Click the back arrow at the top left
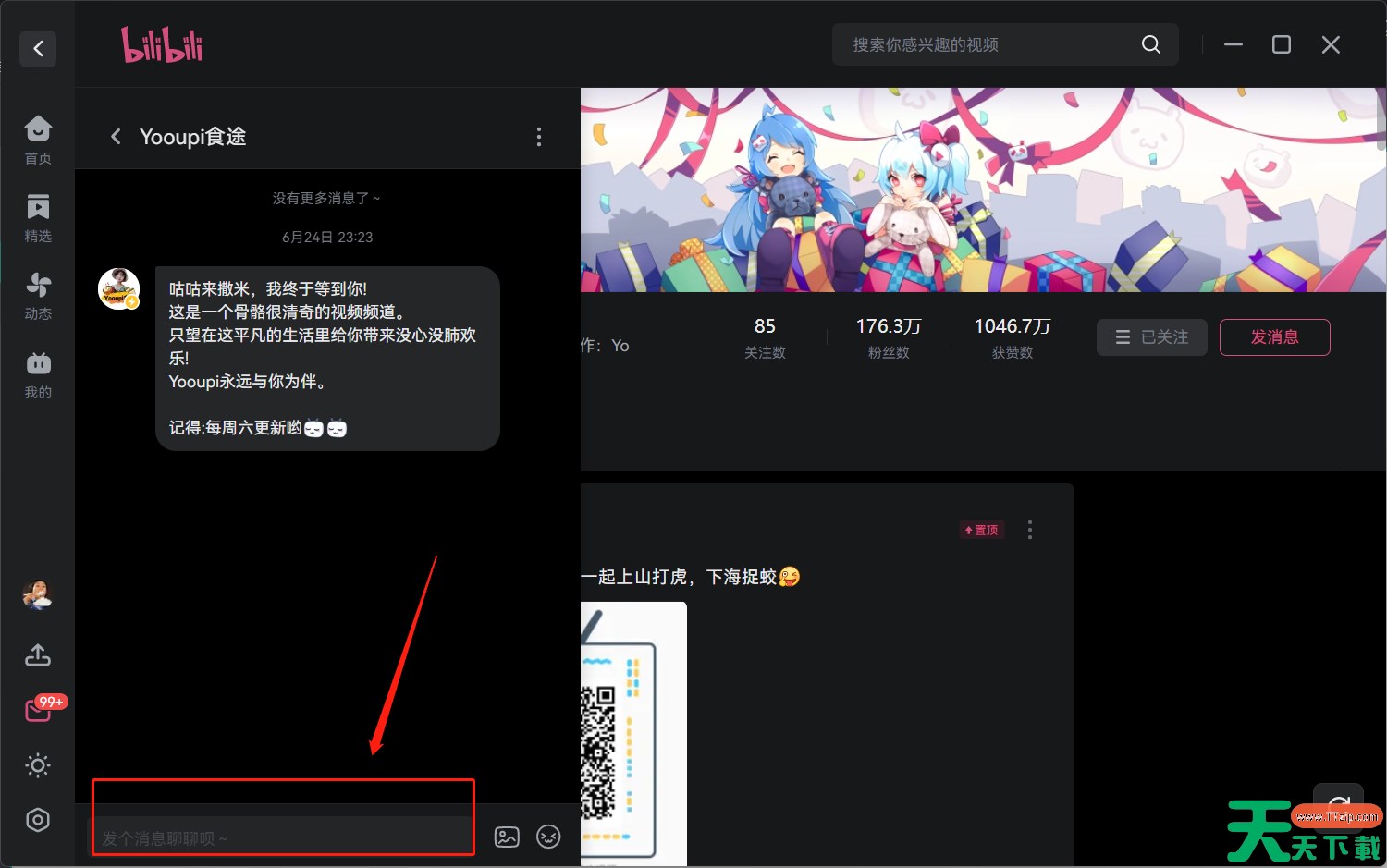The height and width of the screenshot is (868, 1387). pyautogui.click(x=37, y=48)
